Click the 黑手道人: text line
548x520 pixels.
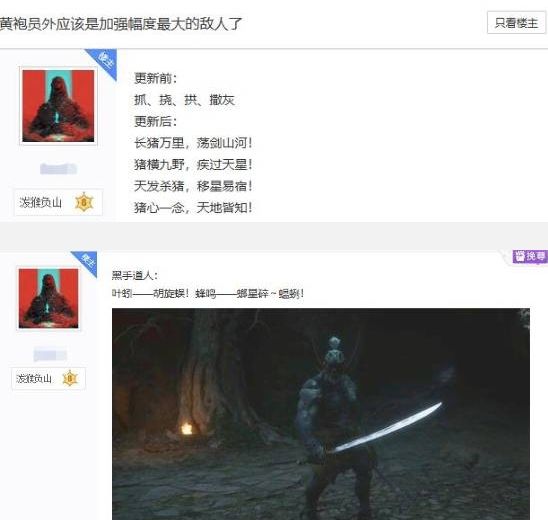(x=135, y=275)
